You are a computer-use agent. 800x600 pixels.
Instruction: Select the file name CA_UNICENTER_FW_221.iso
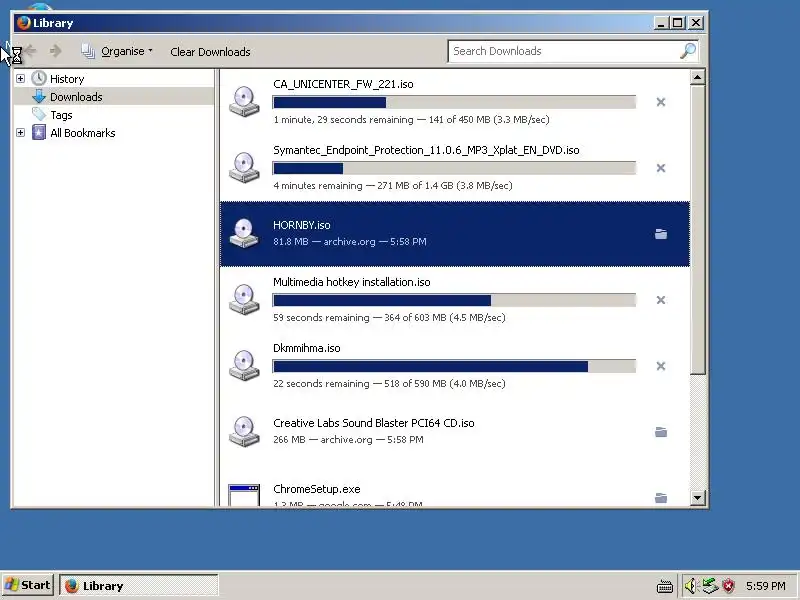point(343,84)
